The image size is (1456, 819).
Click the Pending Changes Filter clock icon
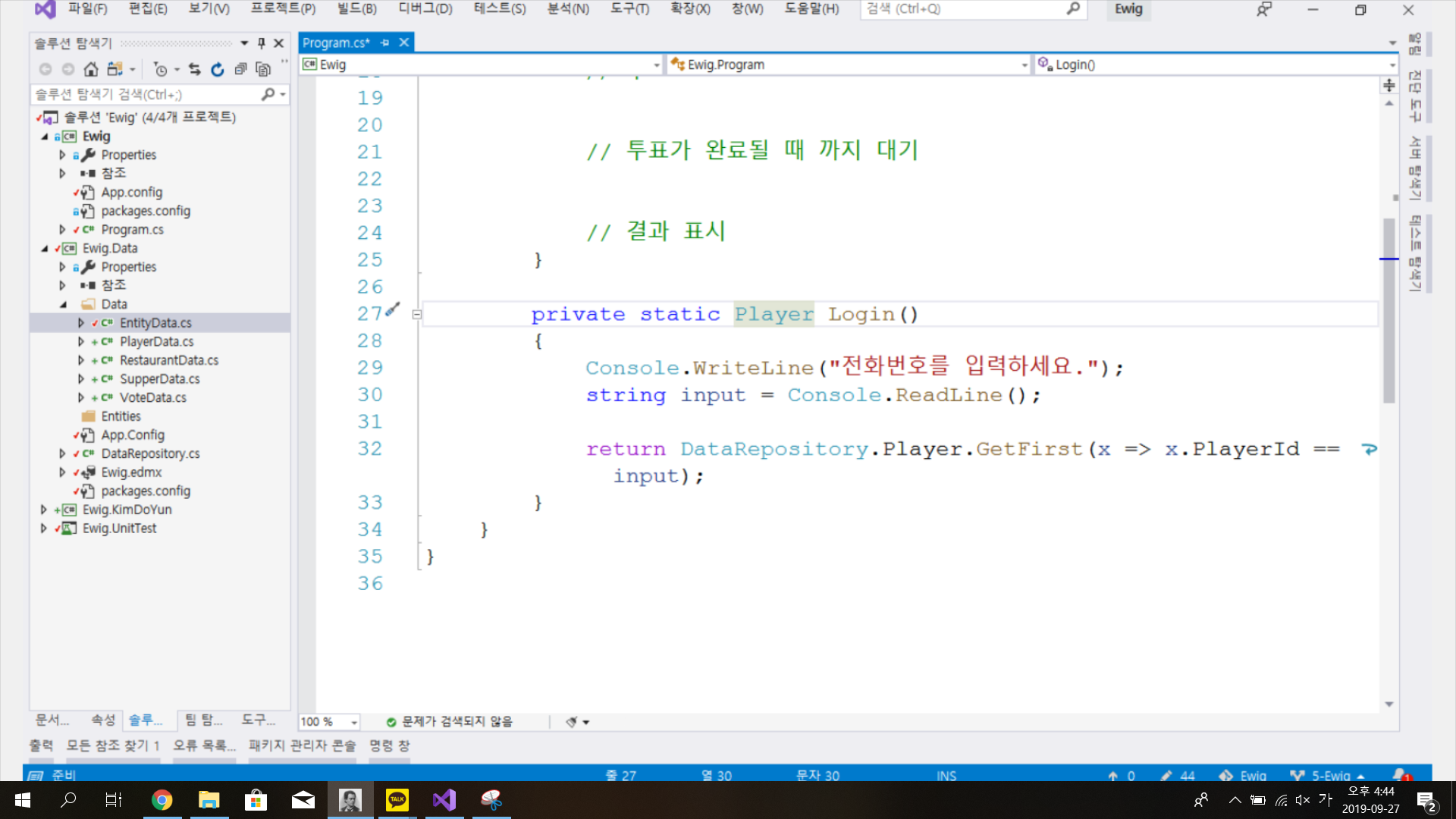click(160, 70)
